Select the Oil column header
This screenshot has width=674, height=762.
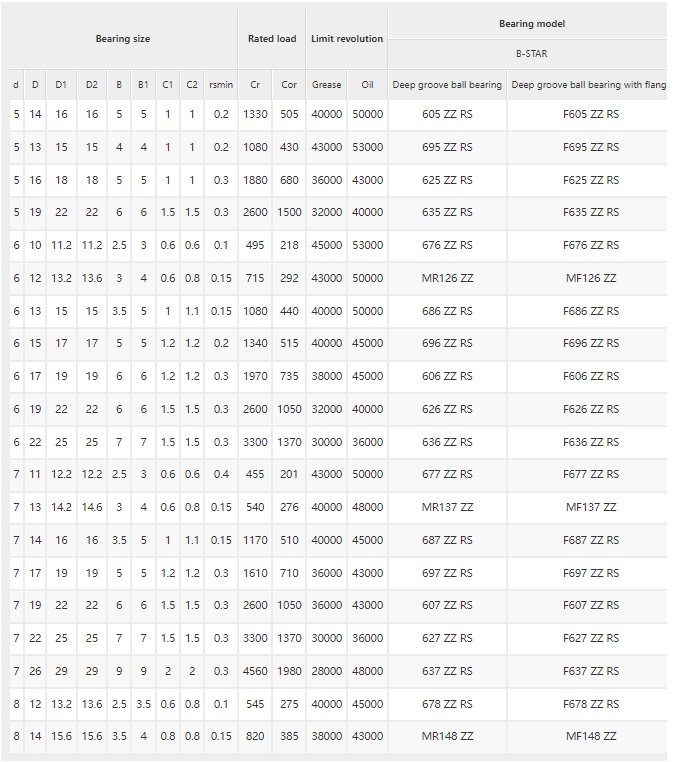(367, 85)
